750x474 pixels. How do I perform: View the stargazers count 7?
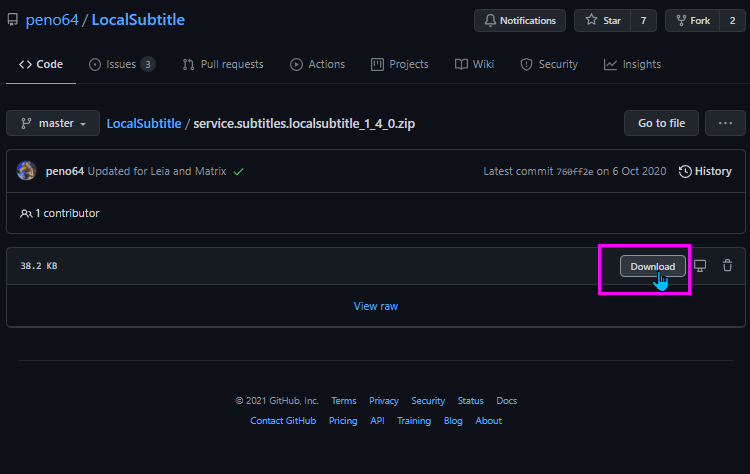click(x=643, y=21)
